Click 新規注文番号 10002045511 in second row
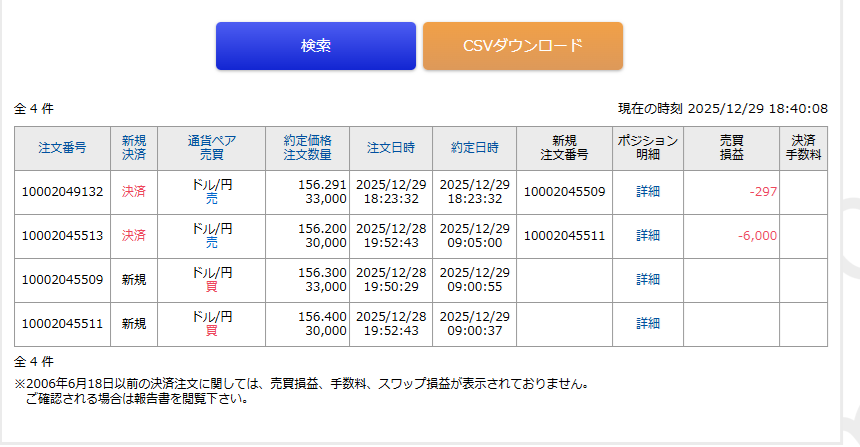Image resolution: width=860 pixels, height=447 pixels. (564, 236)
